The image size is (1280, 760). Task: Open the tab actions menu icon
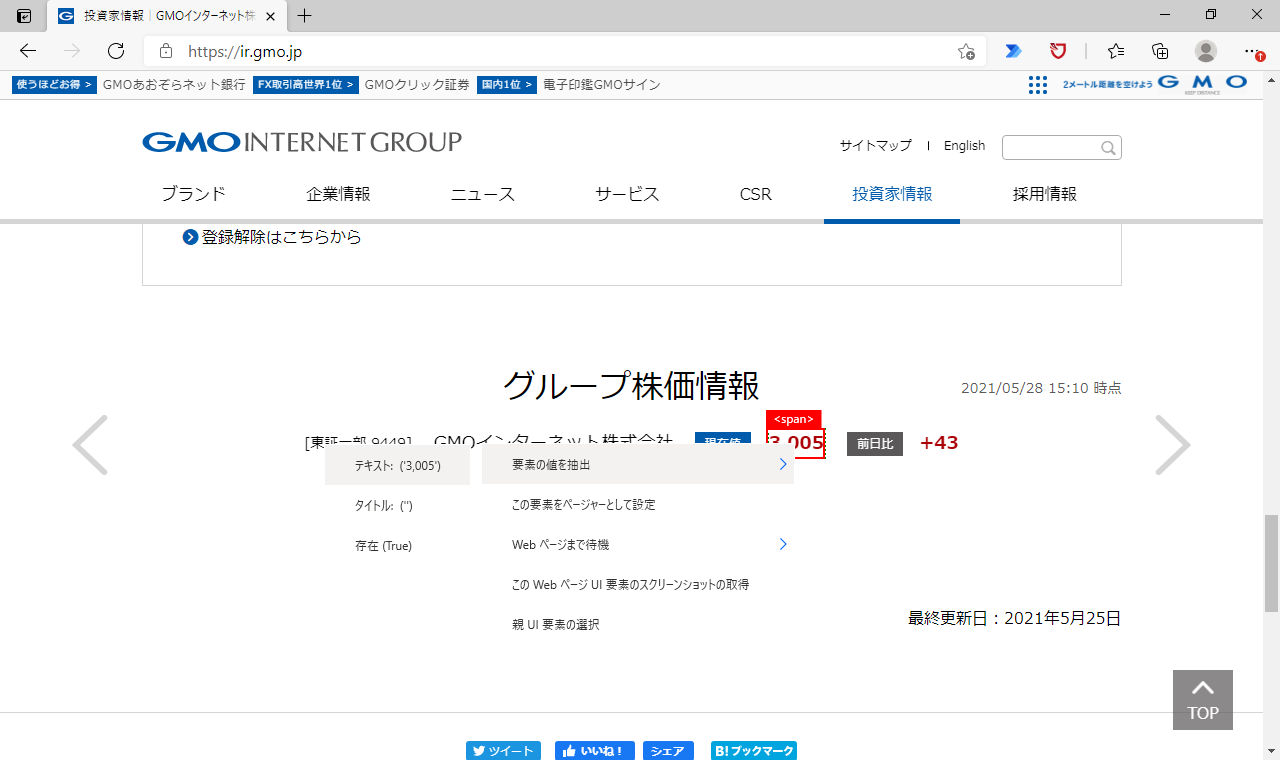click(24, 16)
